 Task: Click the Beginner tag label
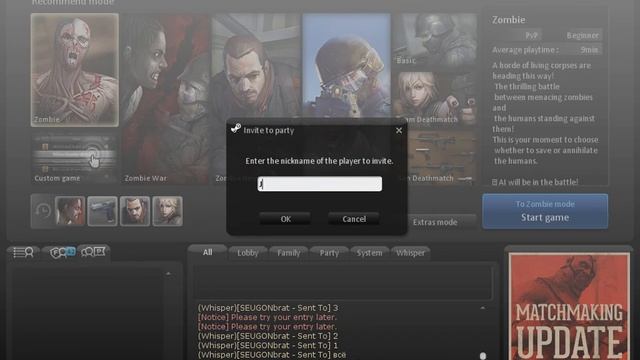tap(582, 36)
